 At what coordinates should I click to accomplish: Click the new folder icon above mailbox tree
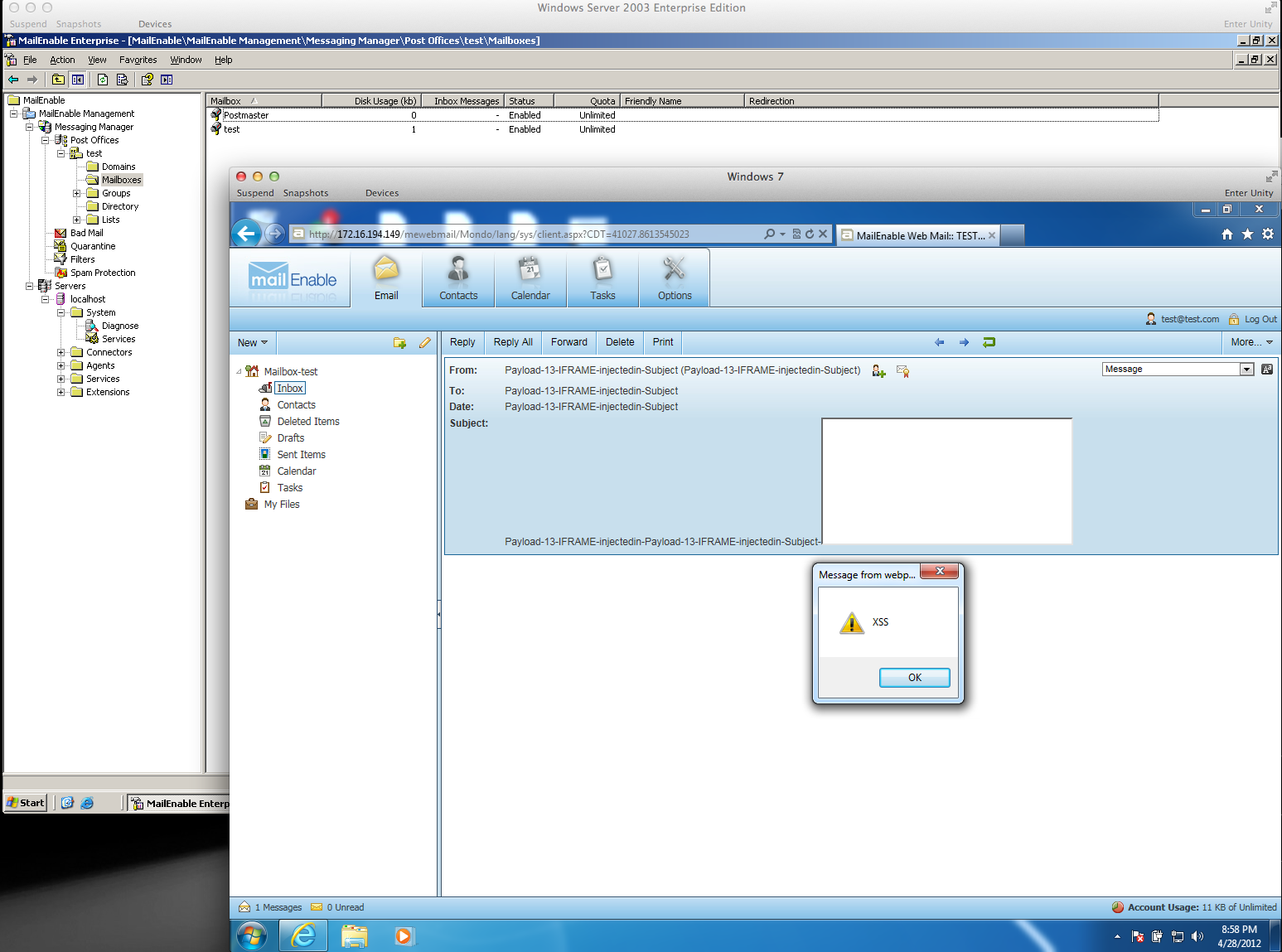[x=399, y=342]
